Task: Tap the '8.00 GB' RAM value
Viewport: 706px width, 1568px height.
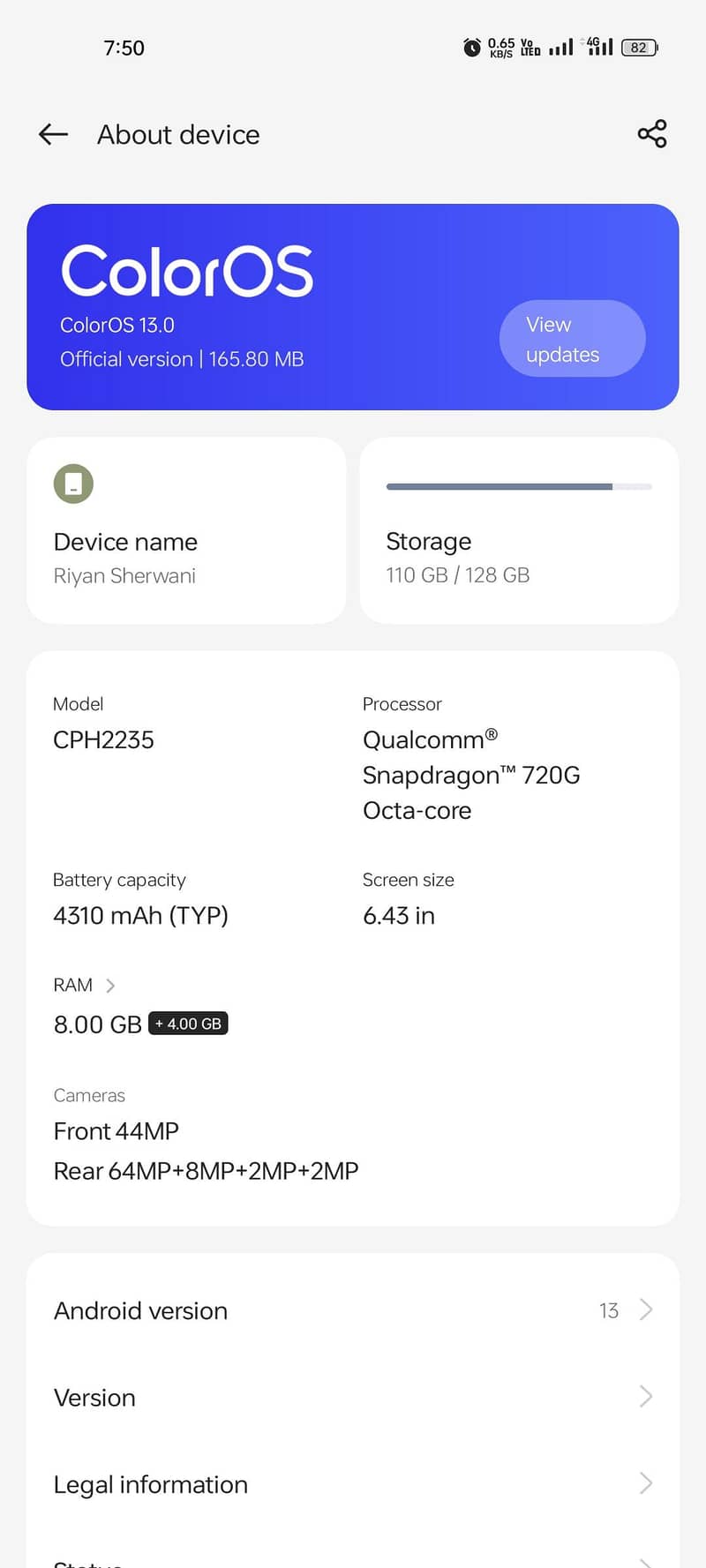Action: (98, 1024)
